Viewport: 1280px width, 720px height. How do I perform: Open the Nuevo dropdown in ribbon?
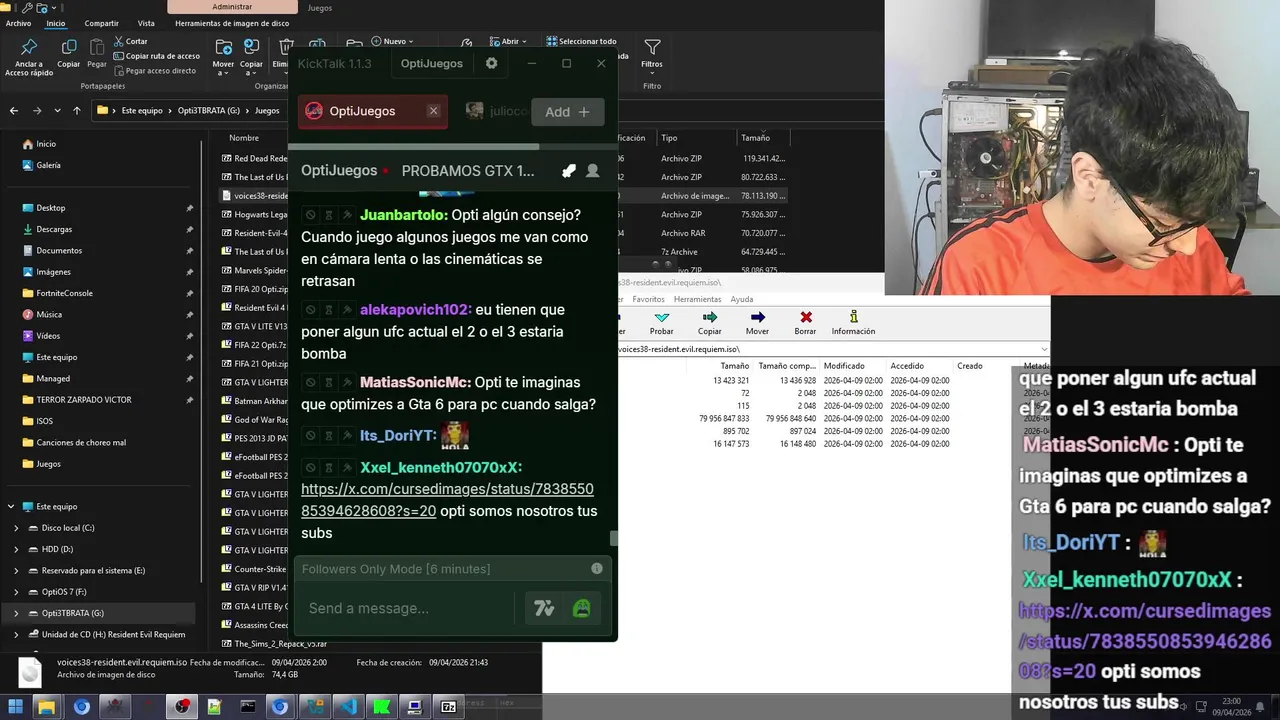click(392, 41)
